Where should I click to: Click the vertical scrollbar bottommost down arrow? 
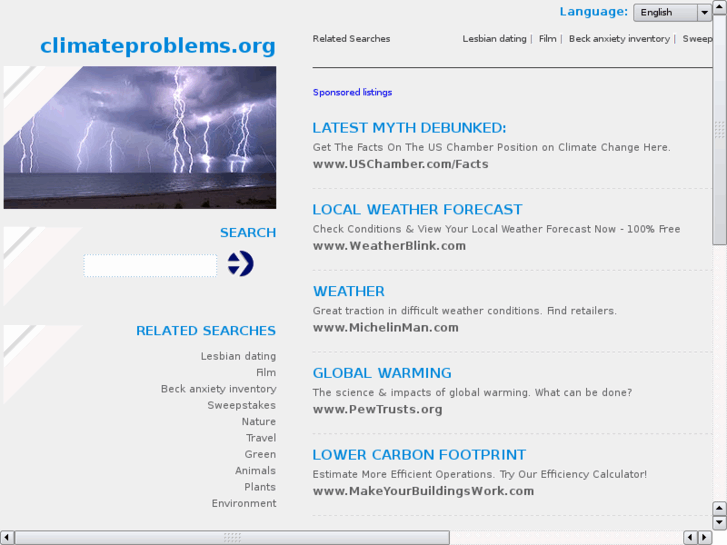(x=720, y=523)
